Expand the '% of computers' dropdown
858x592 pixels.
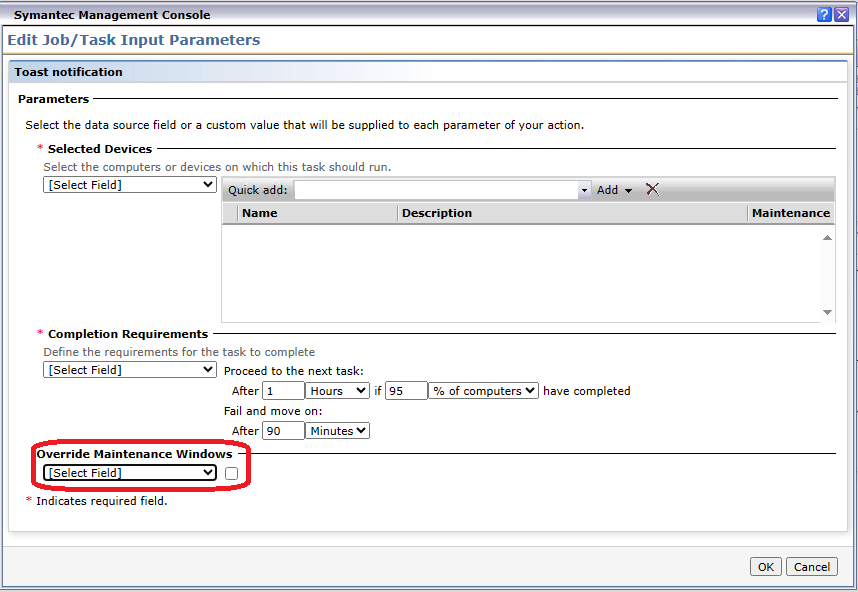484,391
